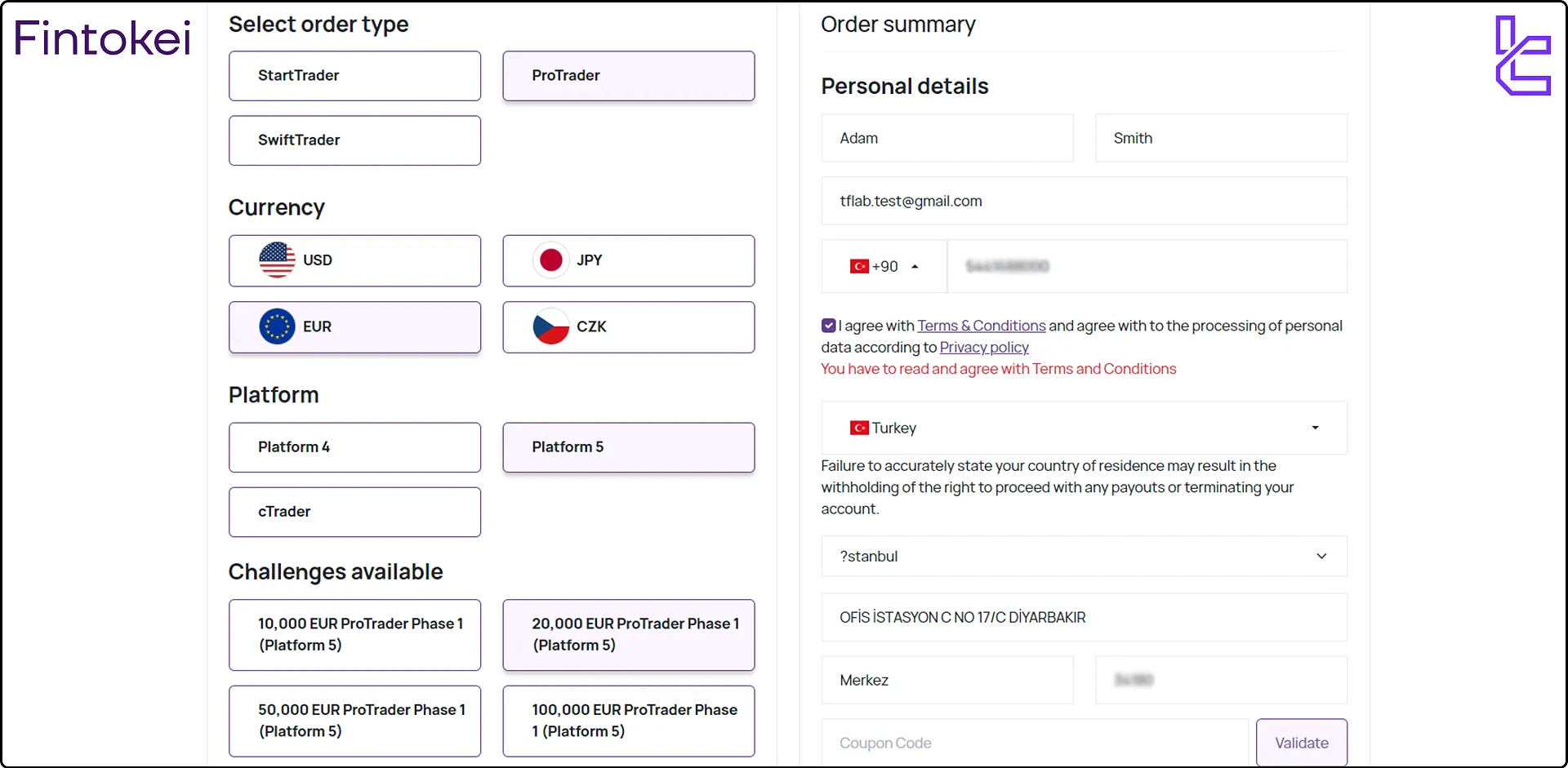Choose EUR currency option
The width and height of the screenshot is (1568, 768).
point(355,327)
